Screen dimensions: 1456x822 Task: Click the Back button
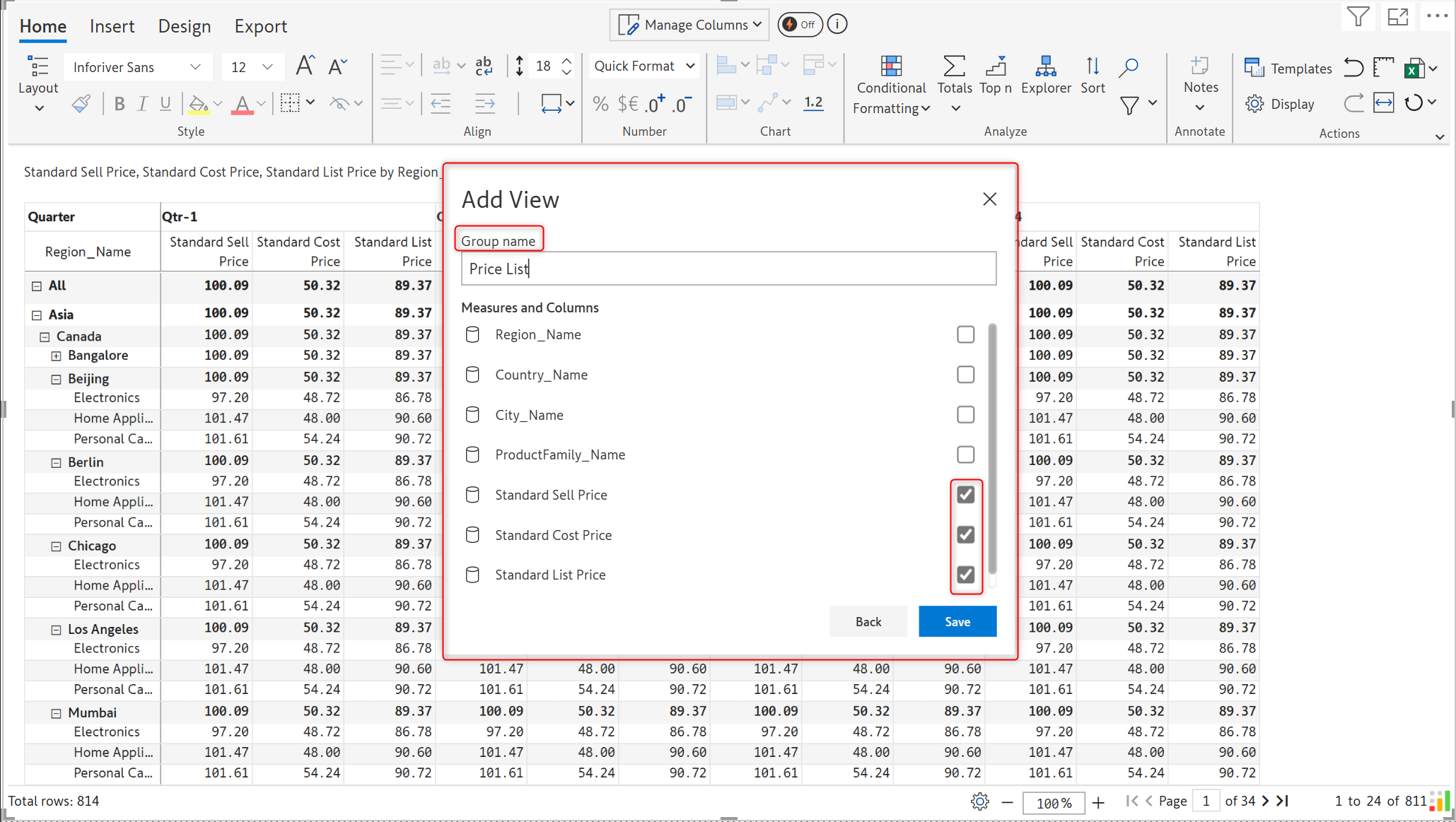(x=868, y=621)
